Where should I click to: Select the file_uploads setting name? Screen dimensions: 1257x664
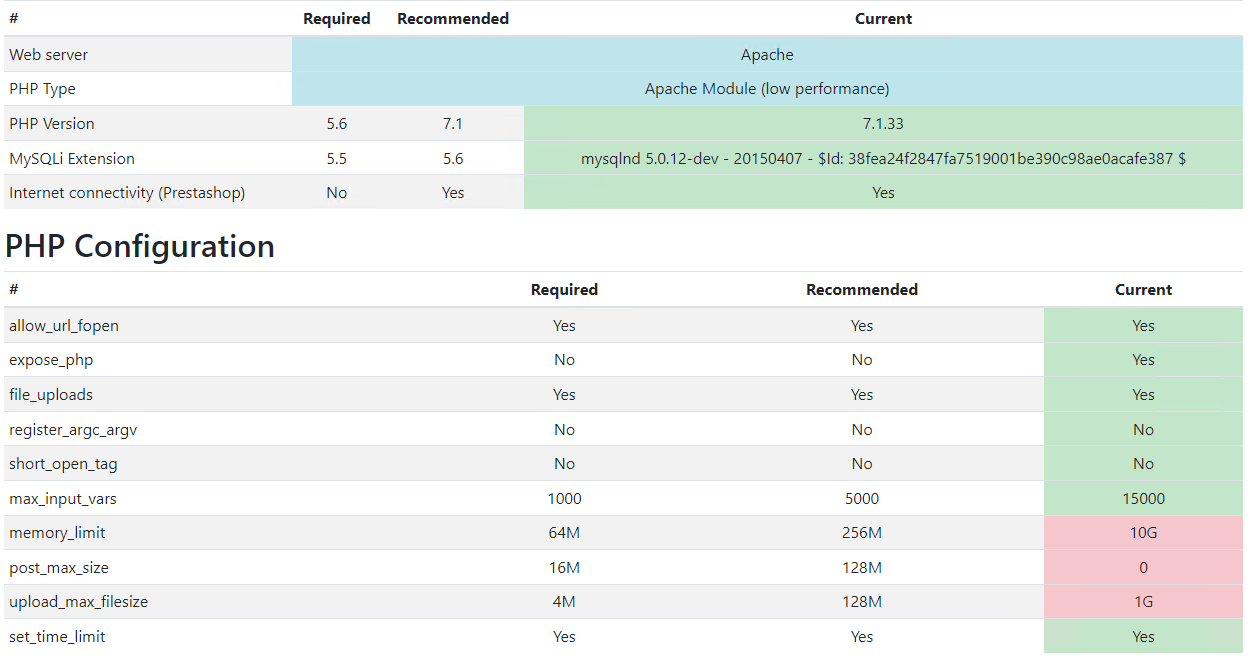coord(51,395)
